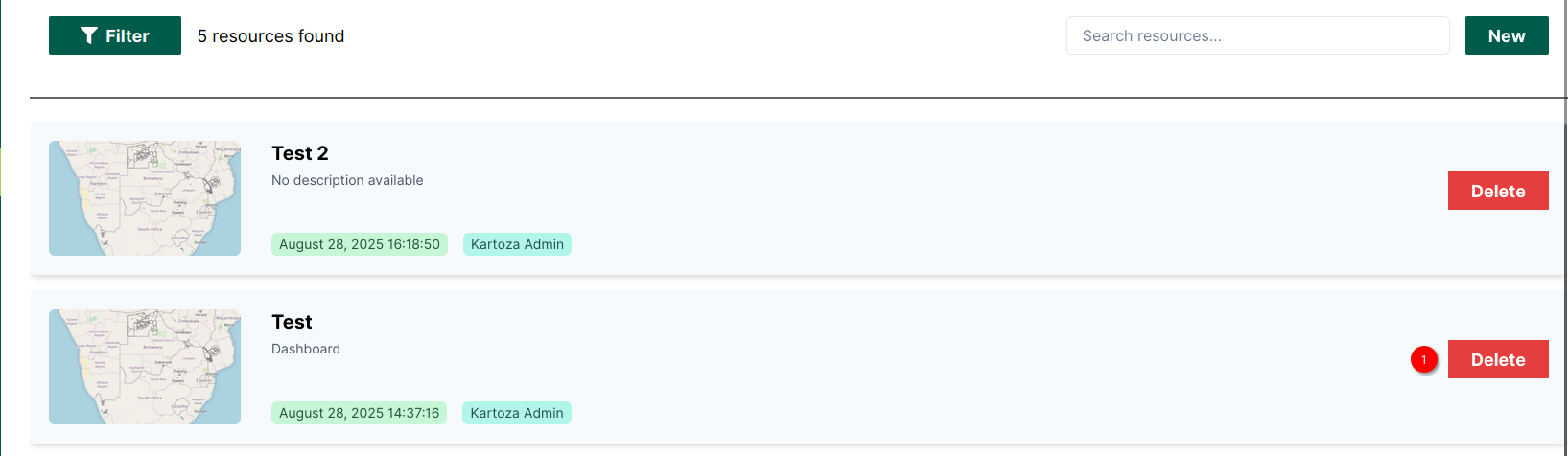Image resolution: width=1568 pixels, height=456 pixels.
Task: Focus the Search resources field
Action: pyautogui.click(x=1257, y=35)
